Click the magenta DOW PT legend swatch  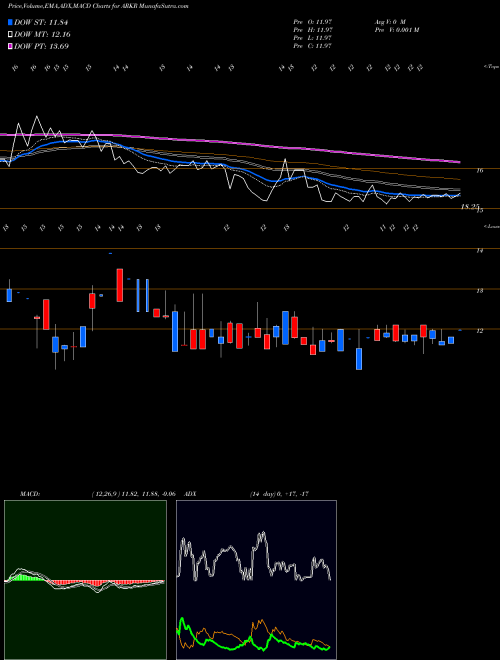click(11, 46)
